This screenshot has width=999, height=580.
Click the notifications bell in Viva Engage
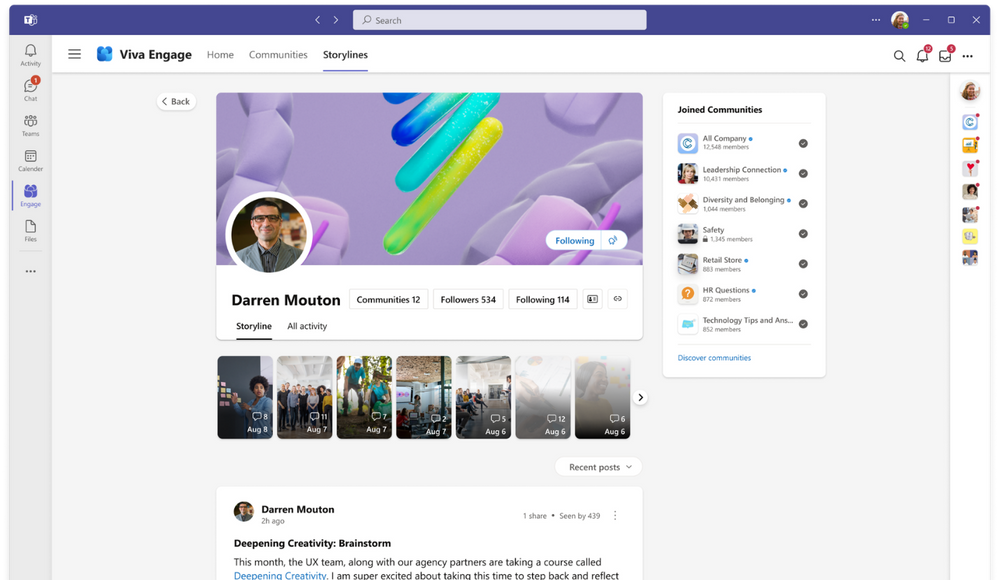[x=922, y=56]
